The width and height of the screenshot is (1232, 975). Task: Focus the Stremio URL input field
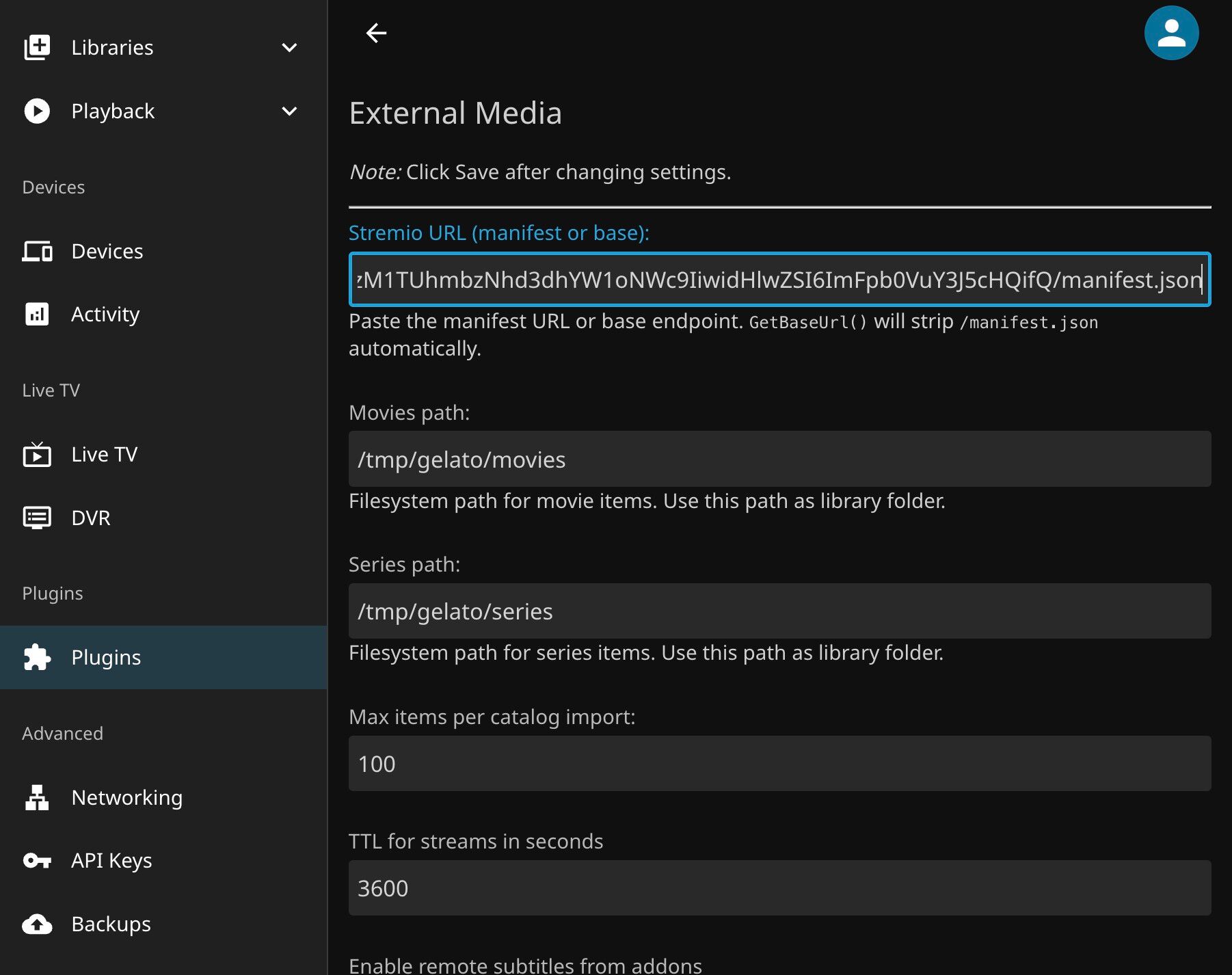click(x=779, y=280)
